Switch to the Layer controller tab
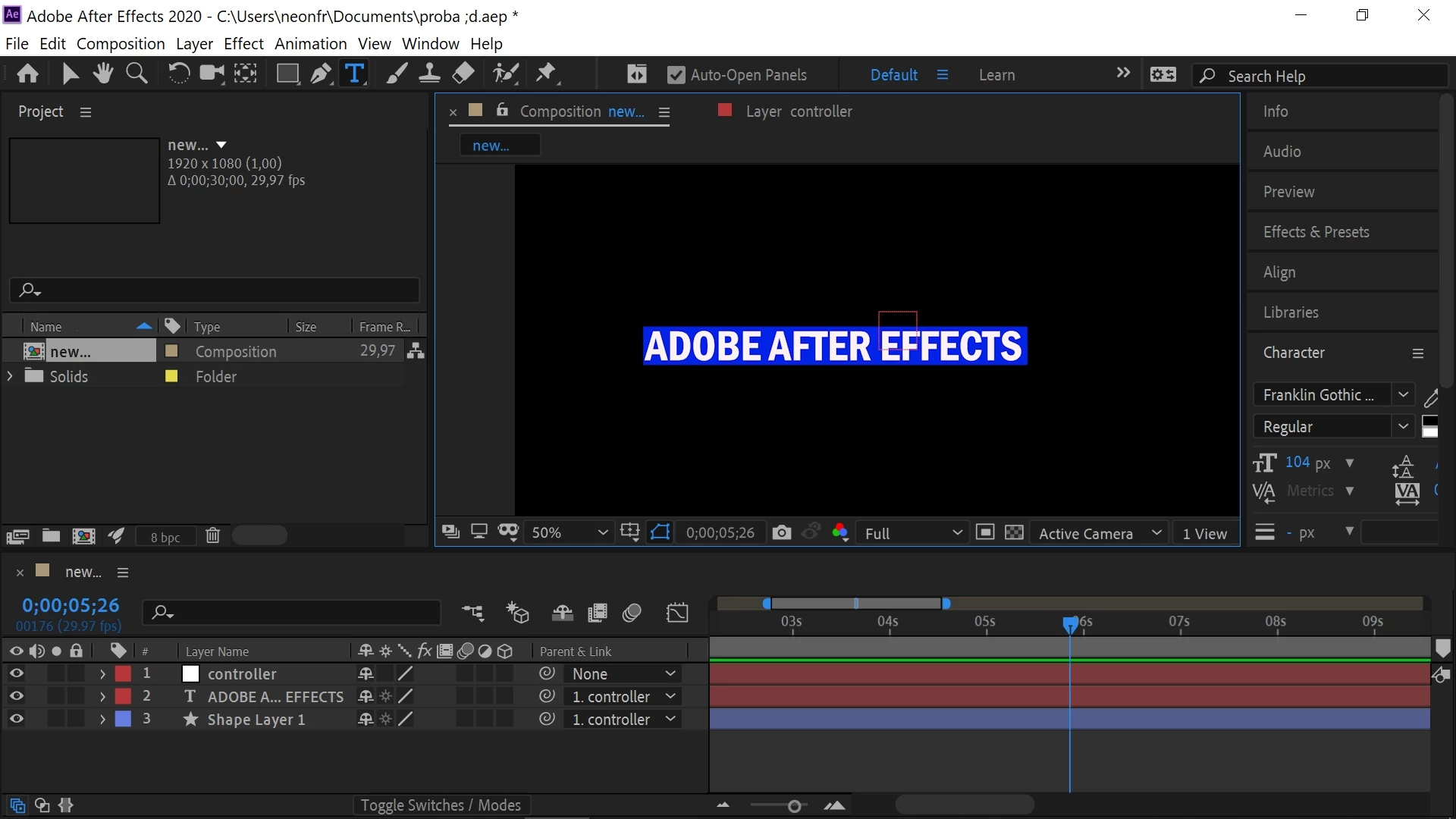 798,111
